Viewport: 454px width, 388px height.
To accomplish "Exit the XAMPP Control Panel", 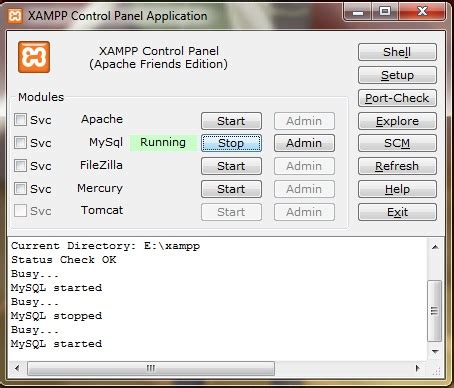I will [x=397, y=212].
